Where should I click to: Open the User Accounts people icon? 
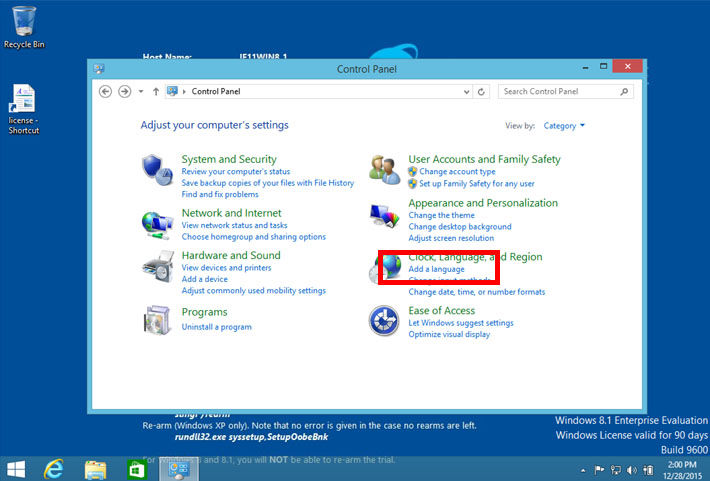pos(384,169)
